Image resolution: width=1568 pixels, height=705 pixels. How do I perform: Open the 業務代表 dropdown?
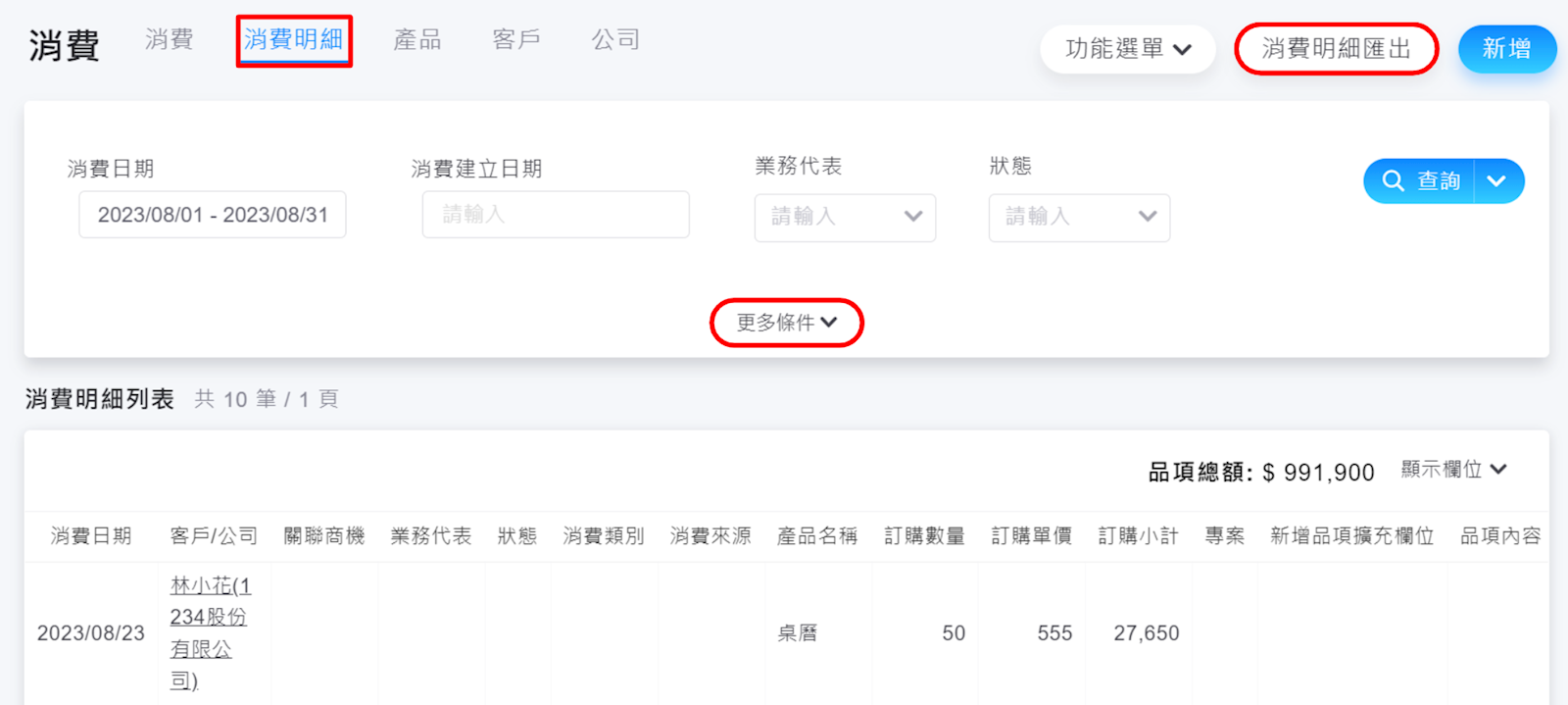(845, 217)
